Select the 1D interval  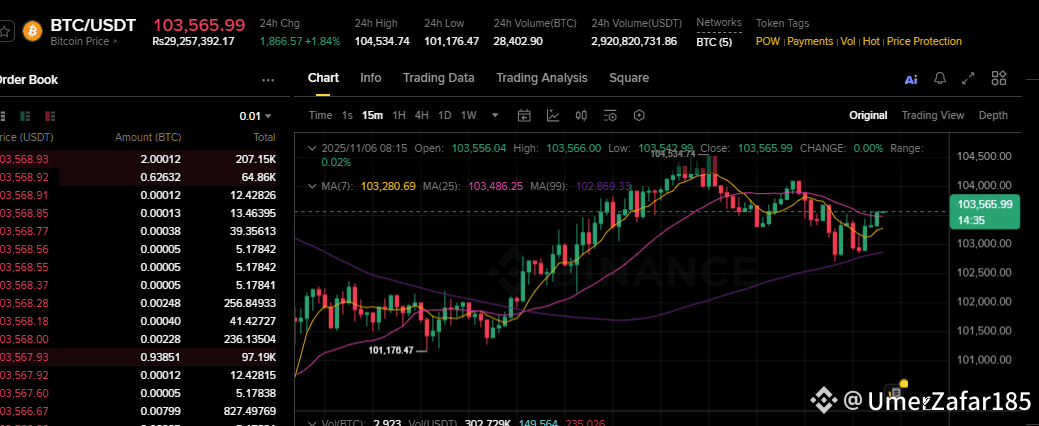click(x=445, y=115)
